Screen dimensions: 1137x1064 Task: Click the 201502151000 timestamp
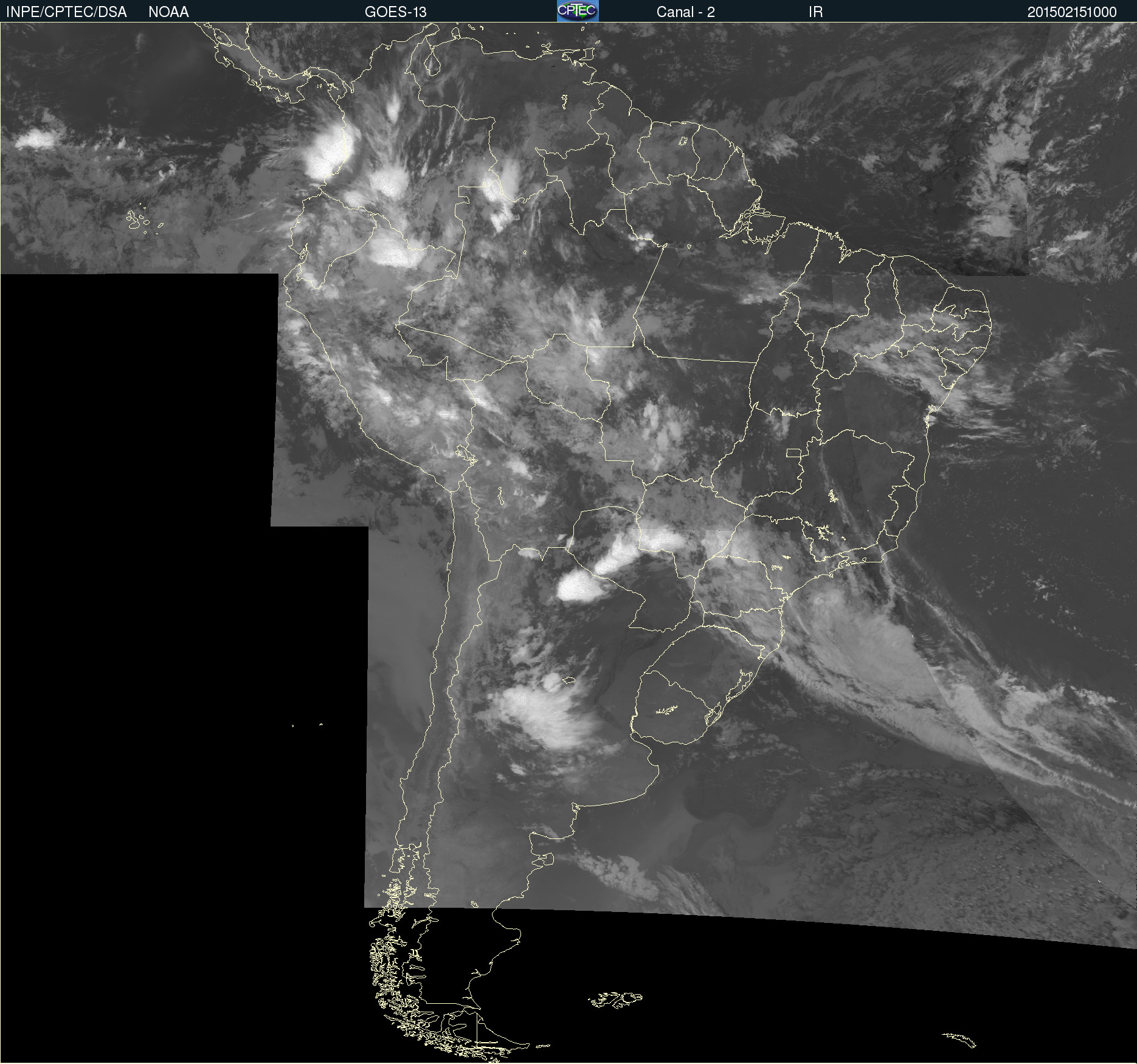1072,12
